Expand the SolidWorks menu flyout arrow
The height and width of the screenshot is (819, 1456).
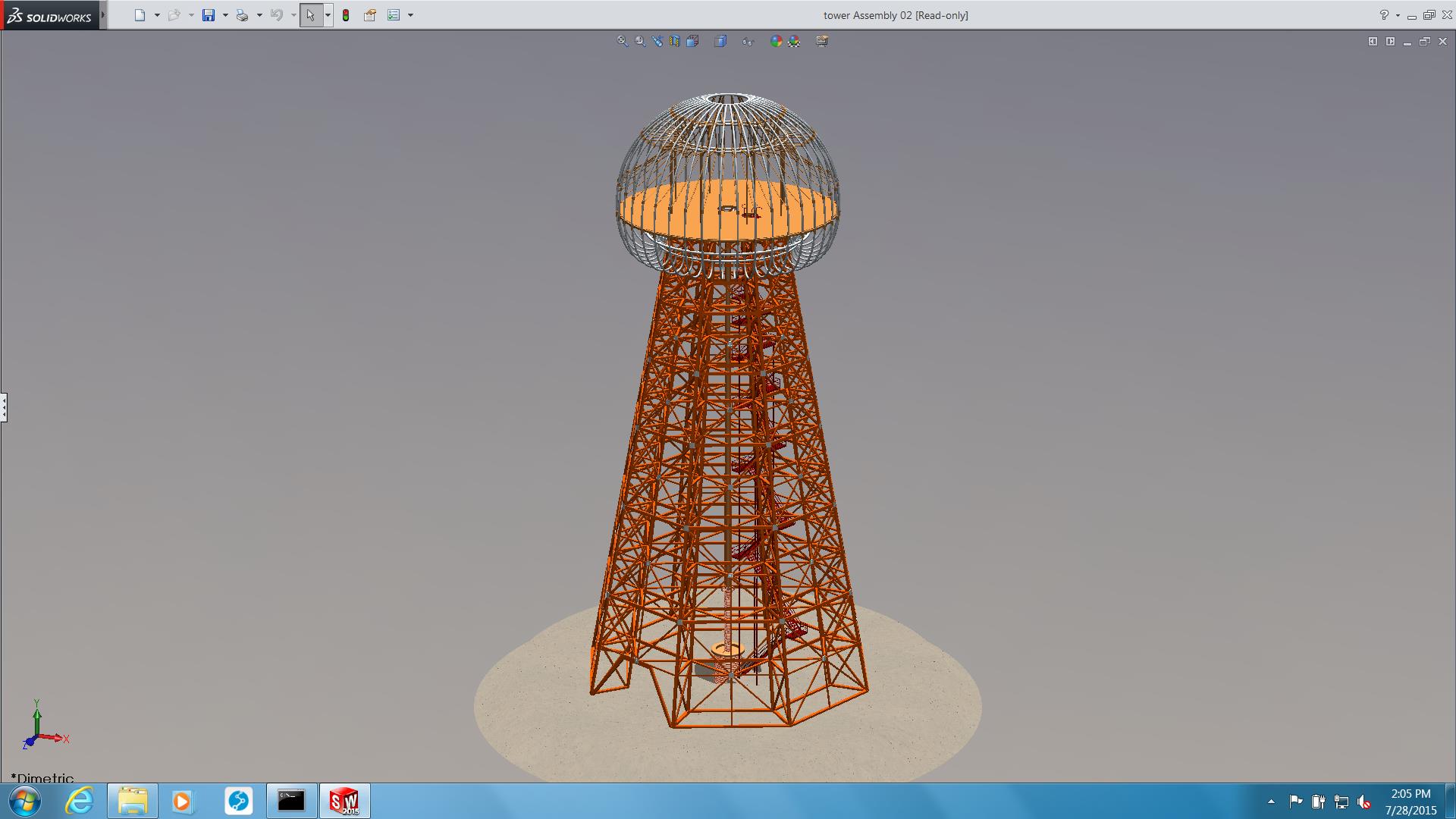(x=103, y=14)
